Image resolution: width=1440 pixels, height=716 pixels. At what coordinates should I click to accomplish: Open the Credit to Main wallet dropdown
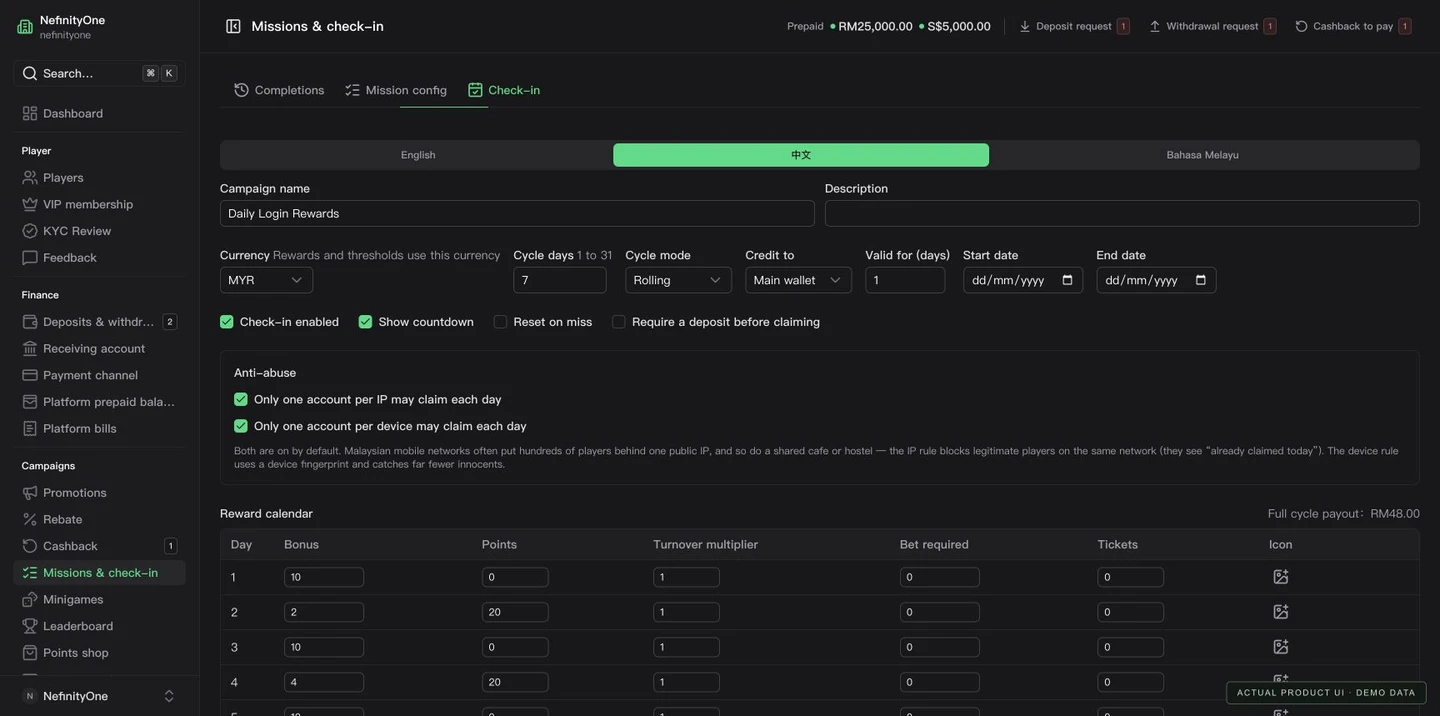pos(799,280)
